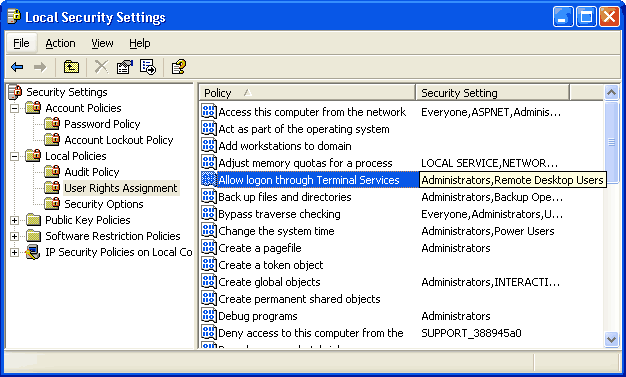Expand the Public Key Policies node
This screenshot has height=377, width=626.
tap(14, 220)
